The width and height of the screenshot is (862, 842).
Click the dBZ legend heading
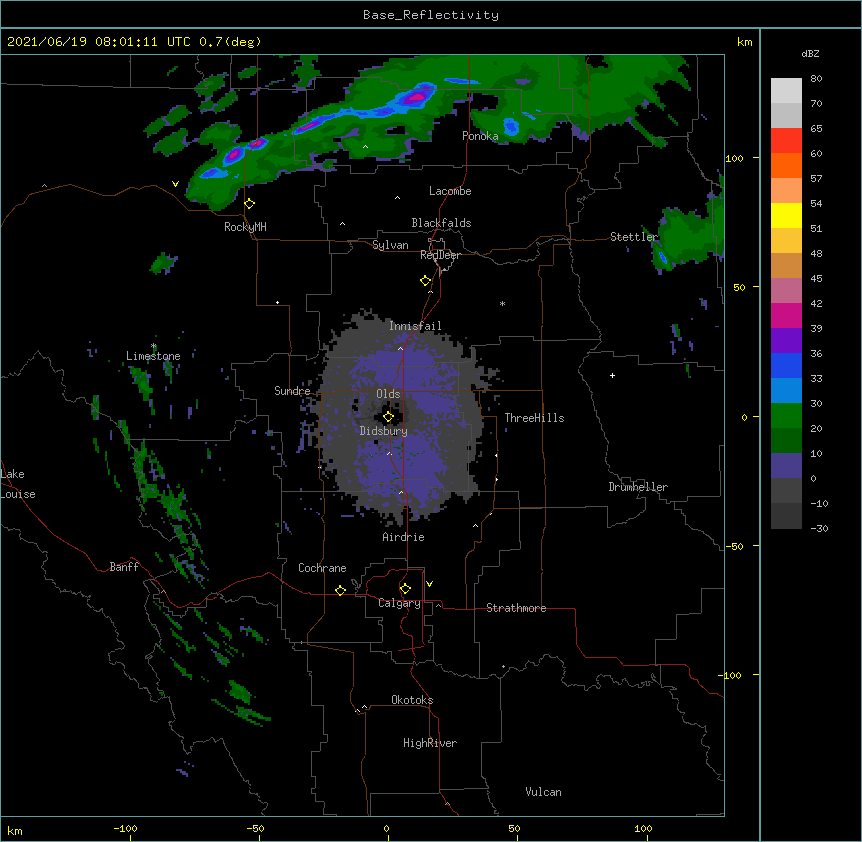[810, 53]
